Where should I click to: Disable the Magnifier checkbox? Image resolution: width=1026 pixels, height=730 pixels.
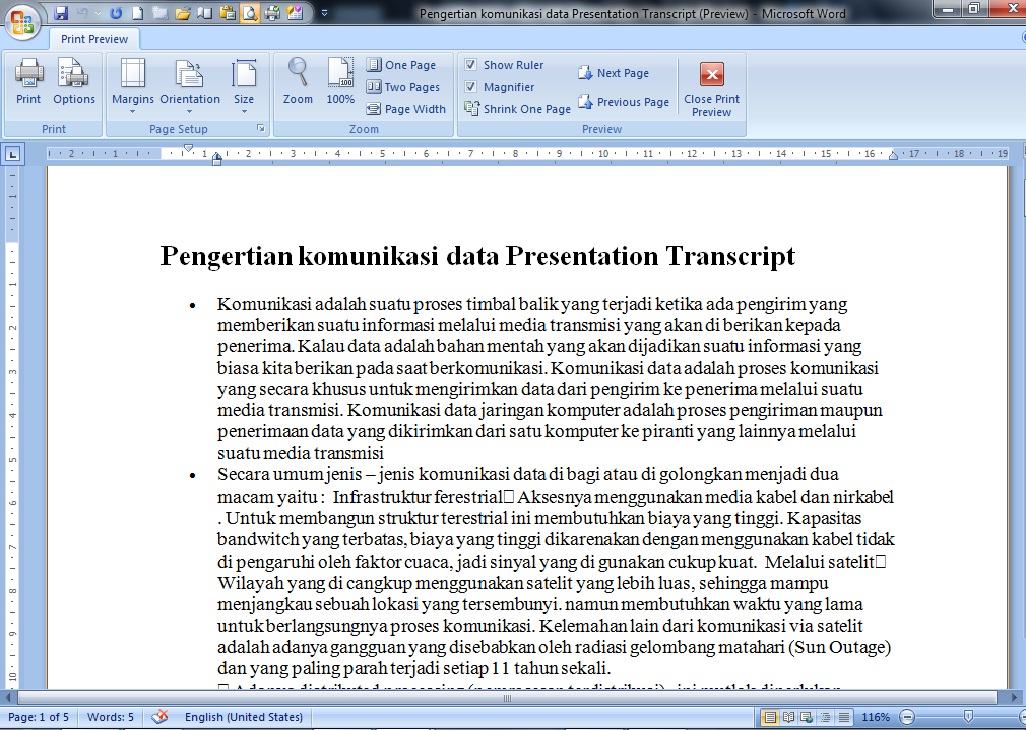click(469, 86)
